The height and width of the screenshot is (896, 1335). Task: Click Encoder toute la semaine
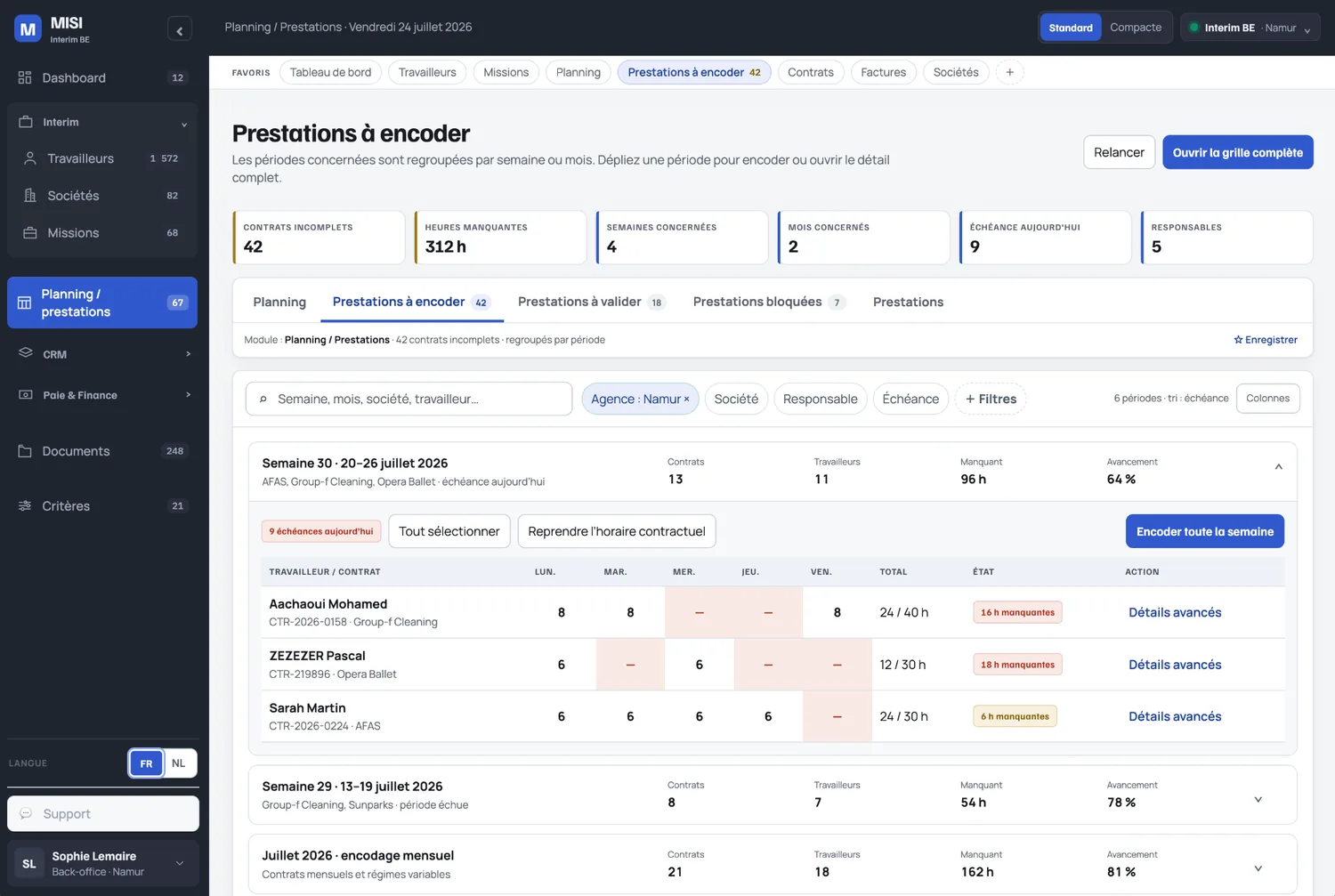(1204, 531)
